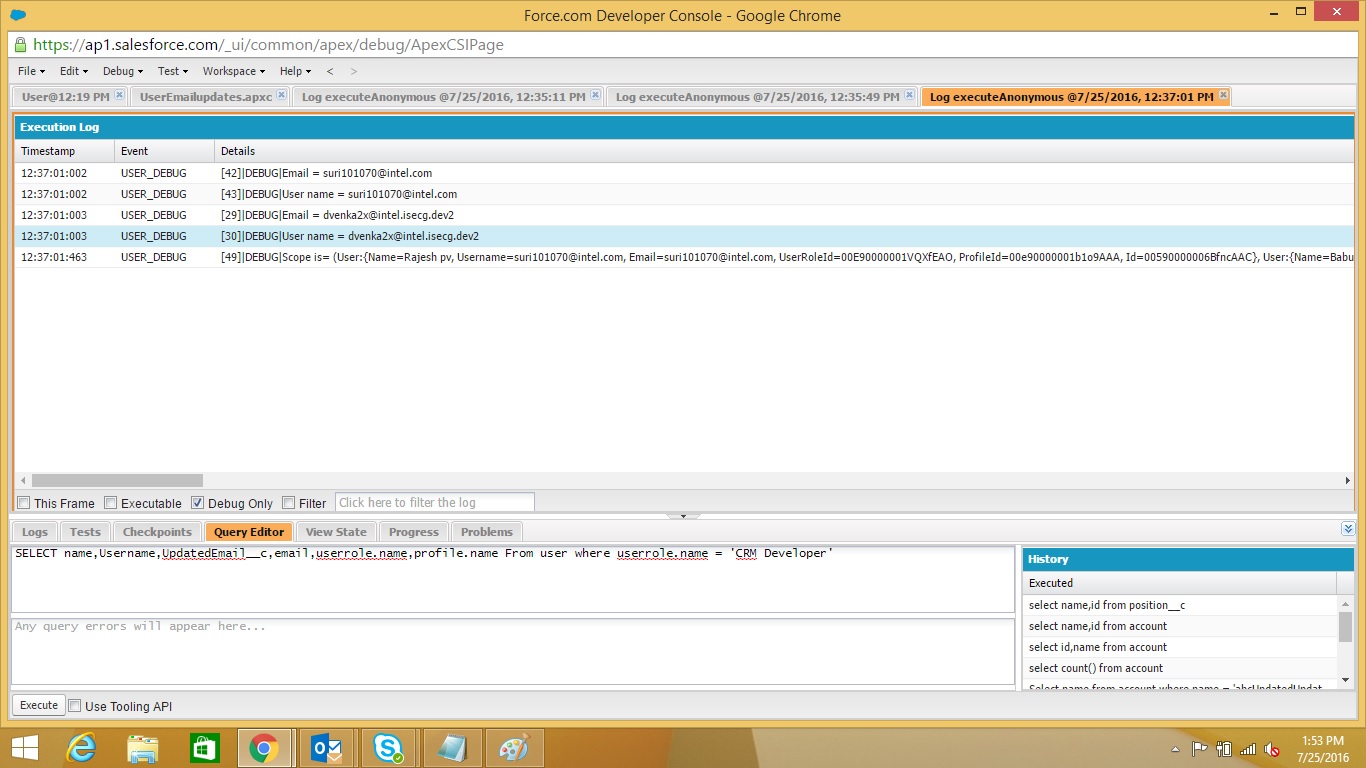The image size is (1366, 768).
Task: Open Windows Store from taskbar
Action: click(204, 748)
